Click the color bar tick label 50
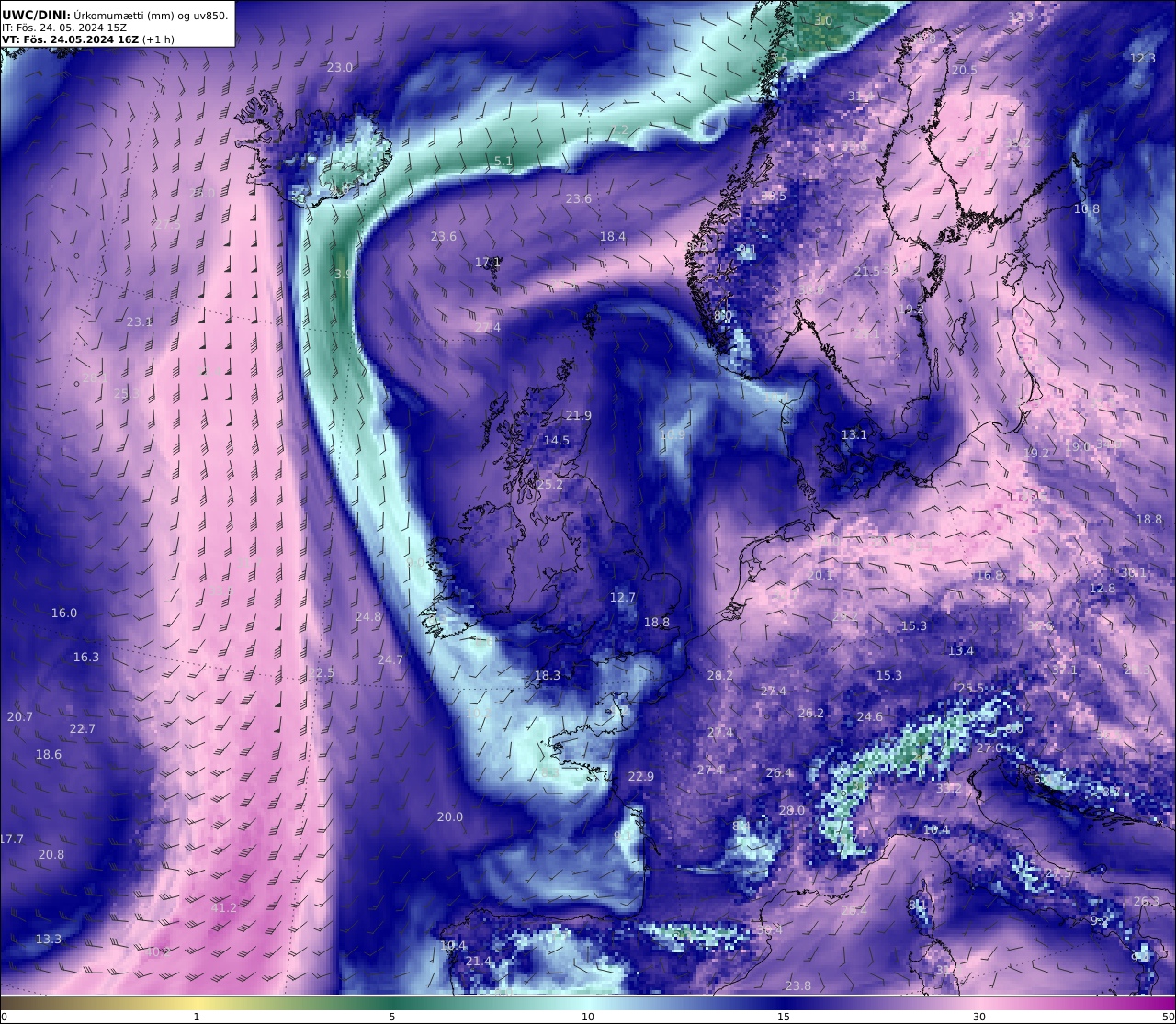The height and width of the screenshot is (1024, 1176). pos(1169,1017)
